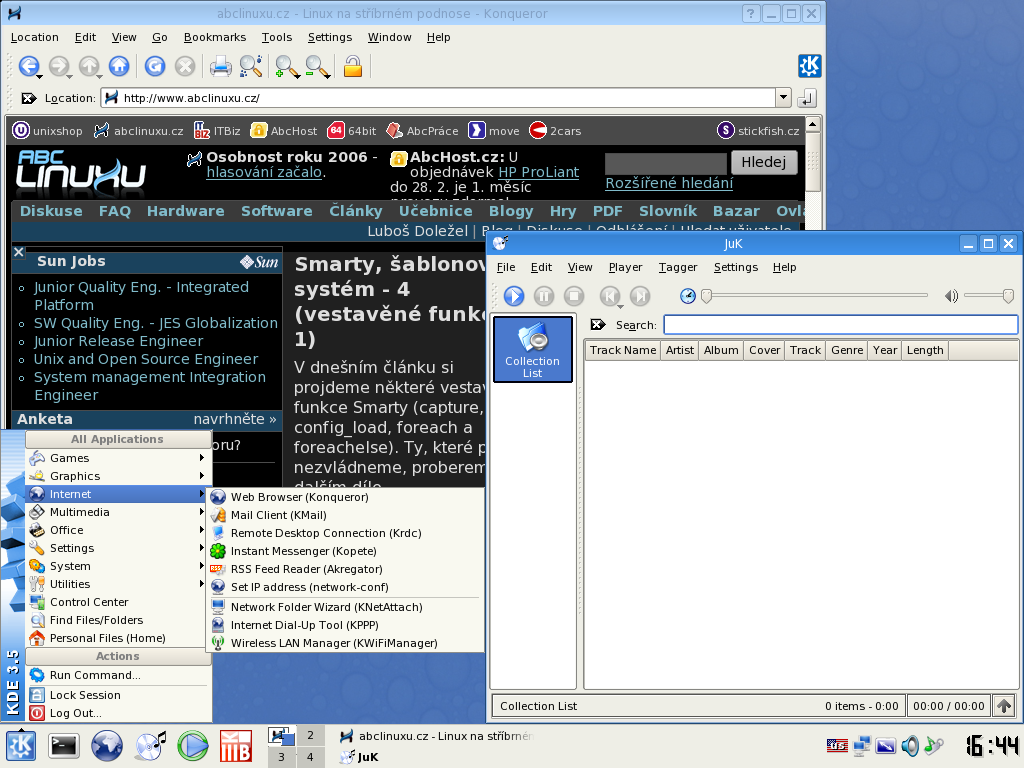Viewport: 1024px width, 768px height.
Task: Open Player menu in JuK
Action: (x=626, y=267)
